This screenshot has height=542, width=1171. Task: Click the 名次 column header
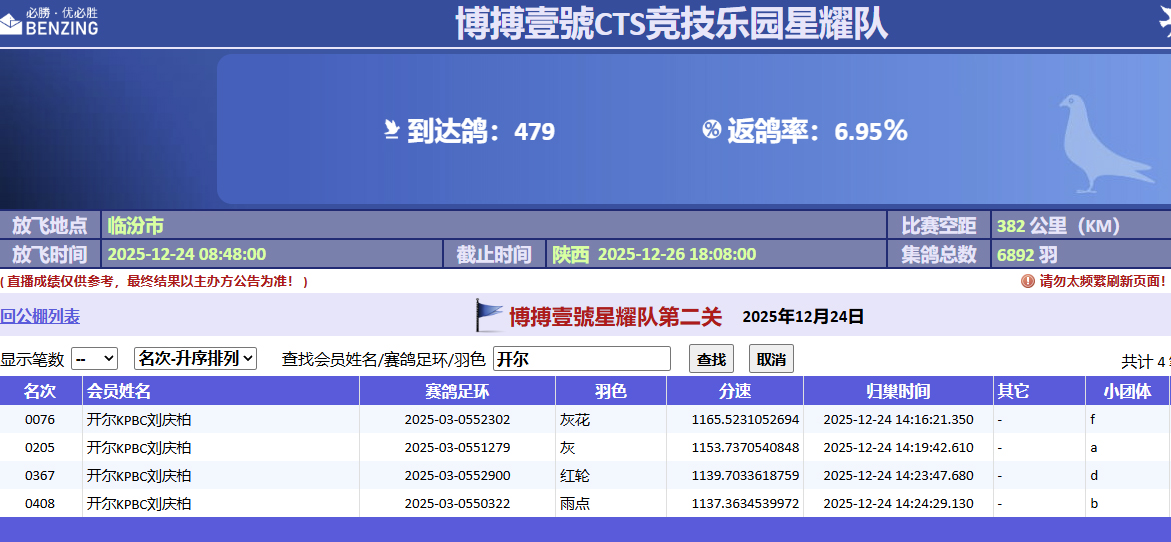pos(40,391)
